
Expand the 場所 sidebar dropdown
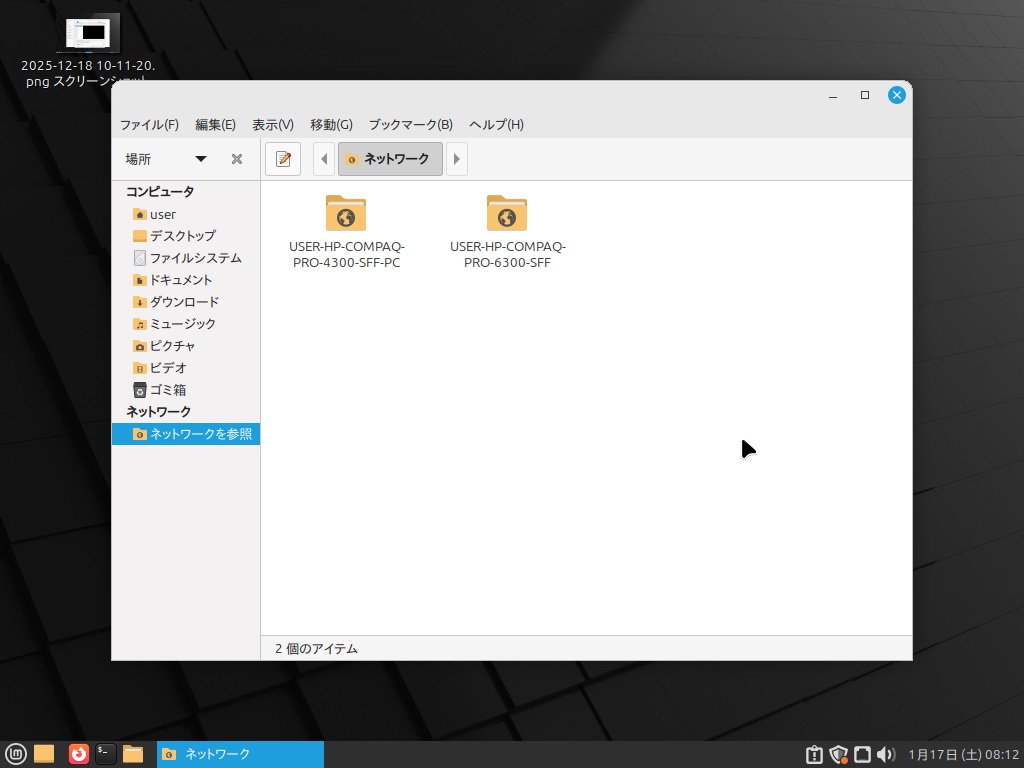point(200,159)
